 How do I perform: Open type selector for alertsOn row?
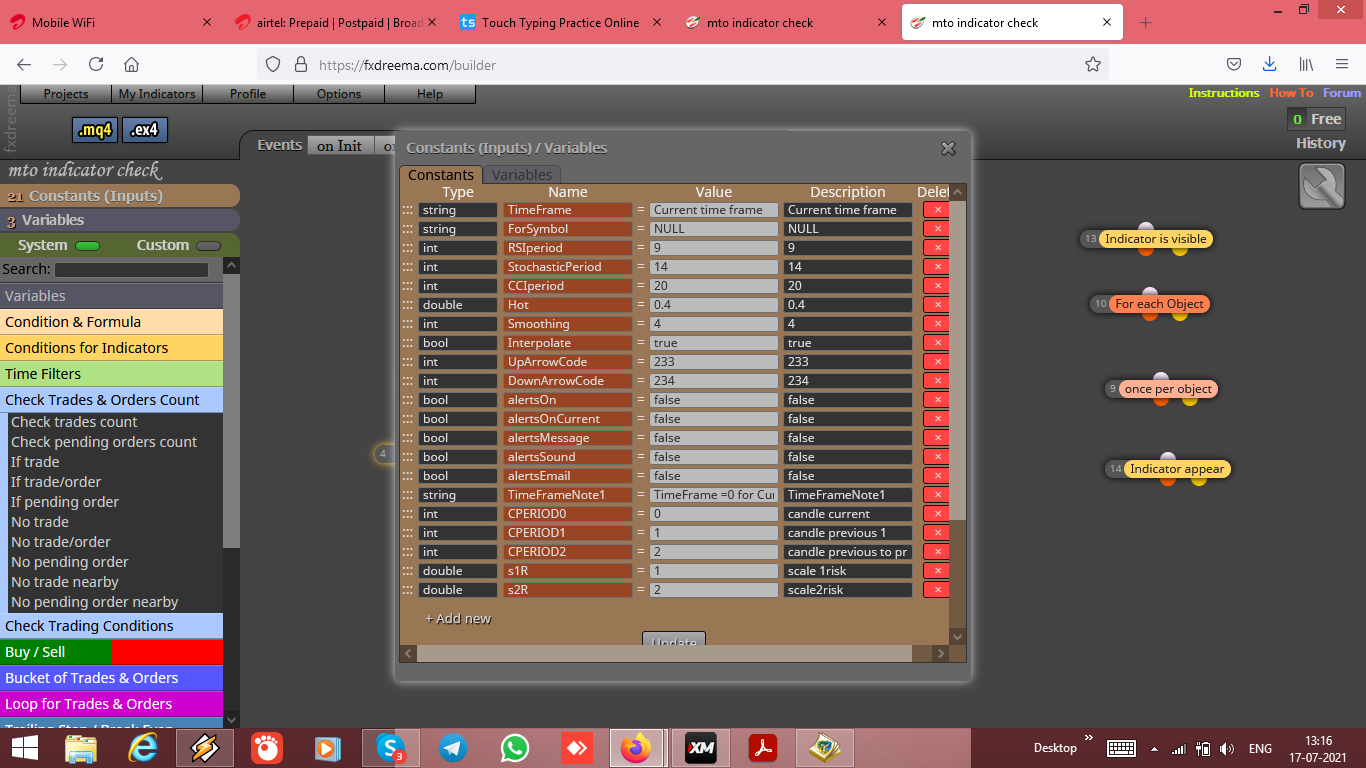point(458,400)
